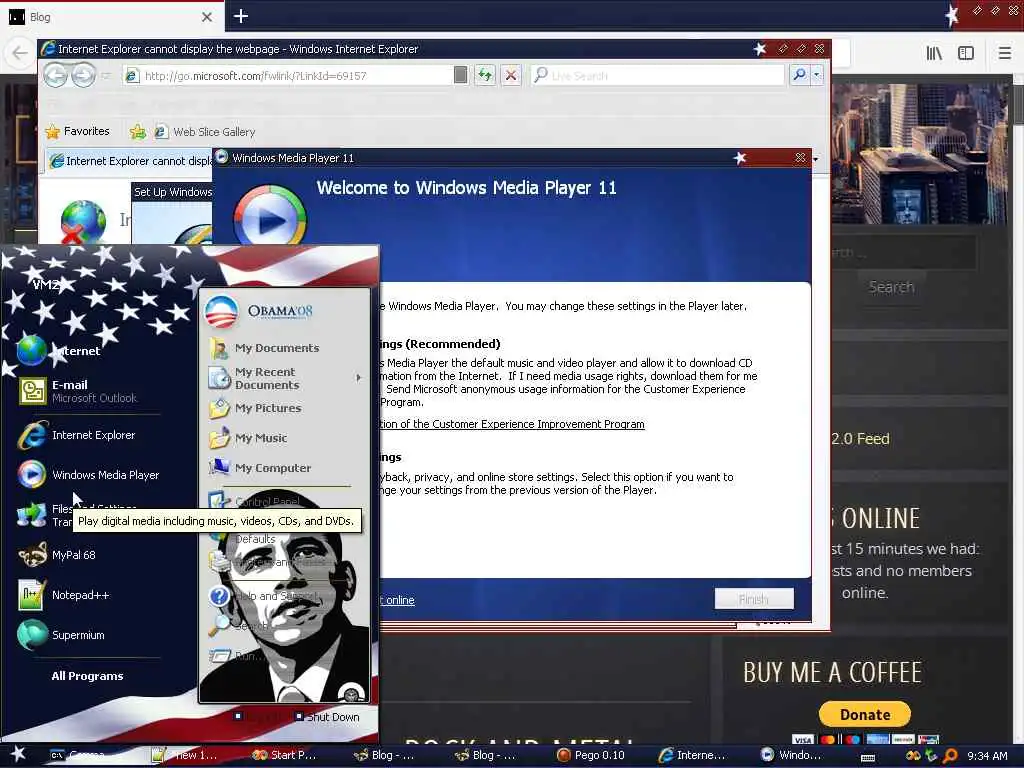The height and width of the screenshot is (768, 1024).
Task: Open All Programs list
Action: [x=88, y=676]
